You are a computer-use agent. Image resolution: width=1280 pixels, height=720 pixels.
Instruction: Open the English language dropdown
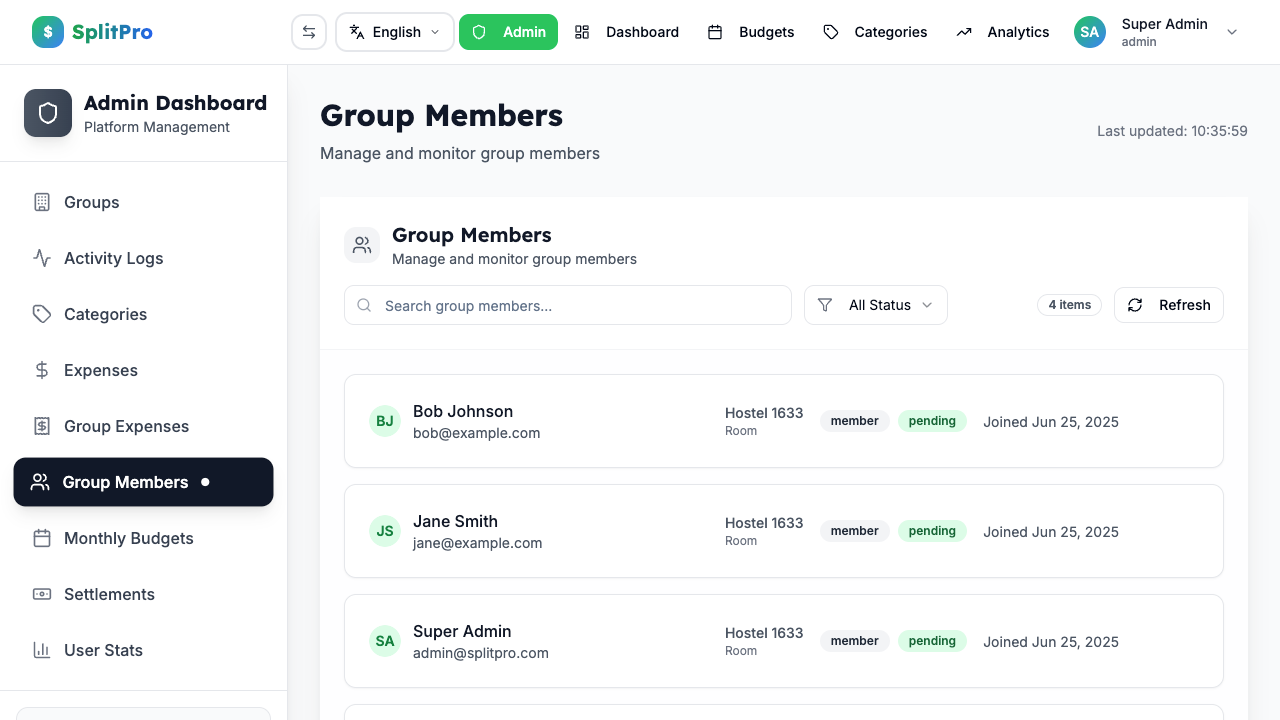(x=394, y=31)
